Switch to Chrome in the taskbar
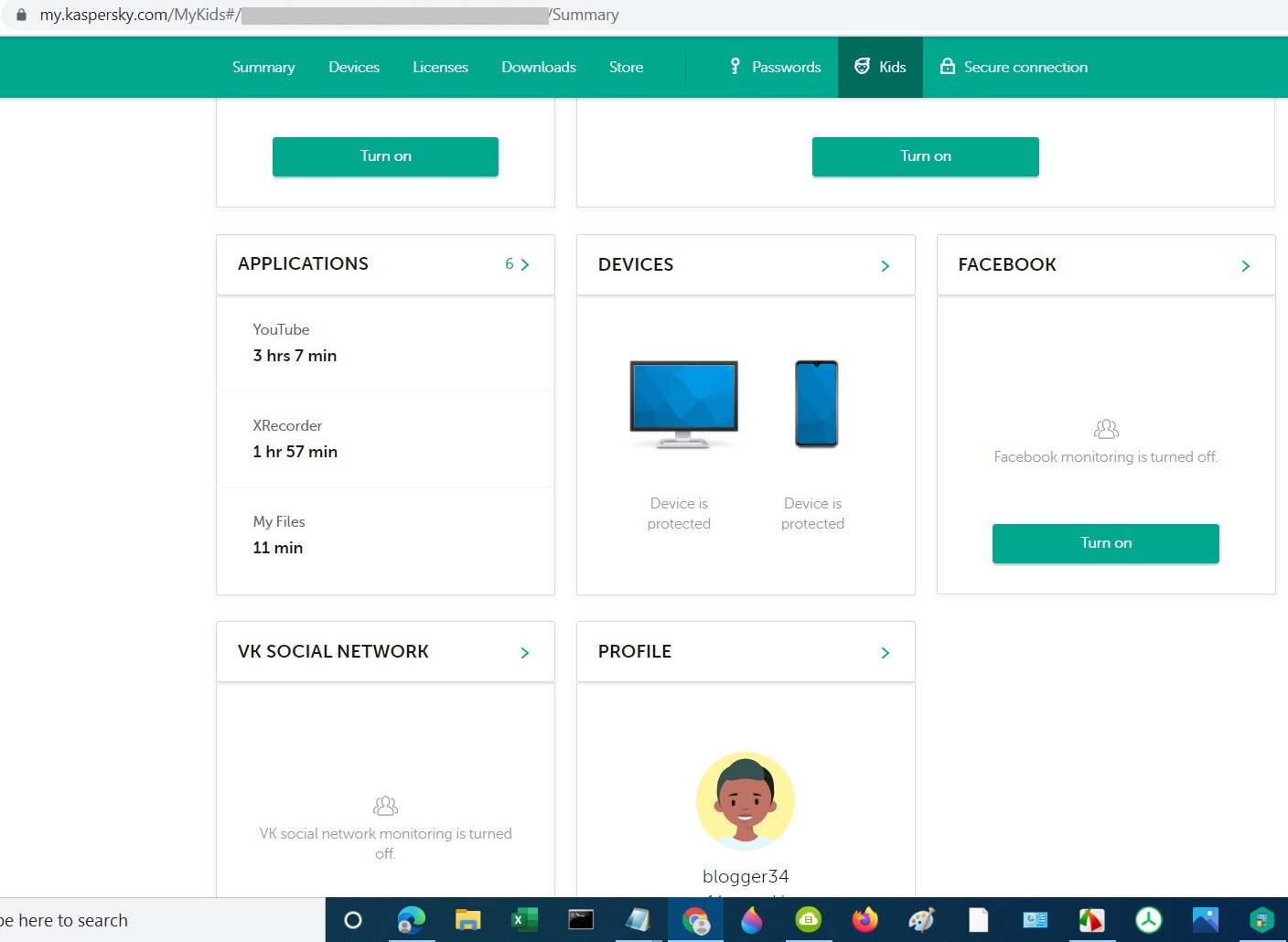This screenshot has height=942, width=1288. click(696, 921)
